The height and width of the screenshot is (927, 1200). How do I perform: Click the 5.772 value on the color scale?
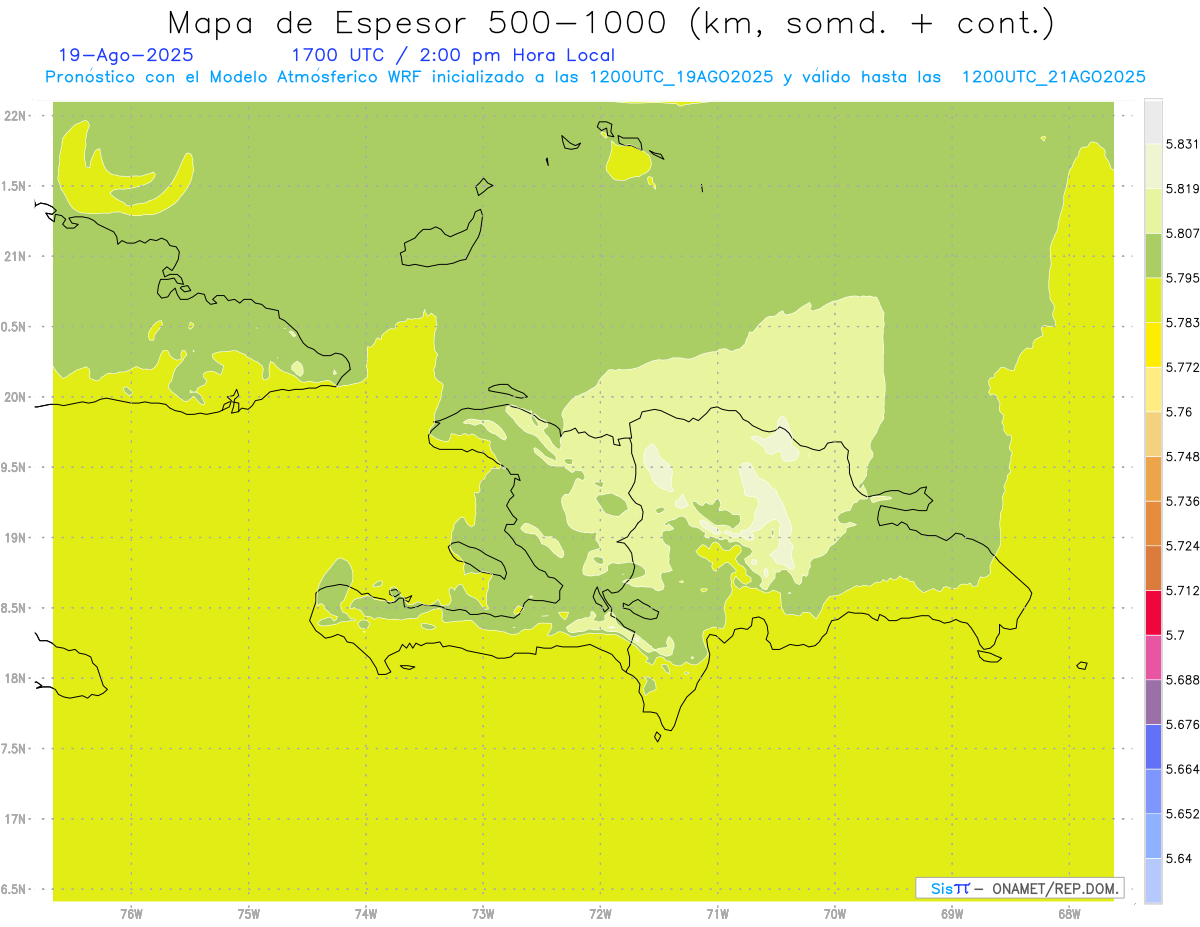coord(1183,367)
